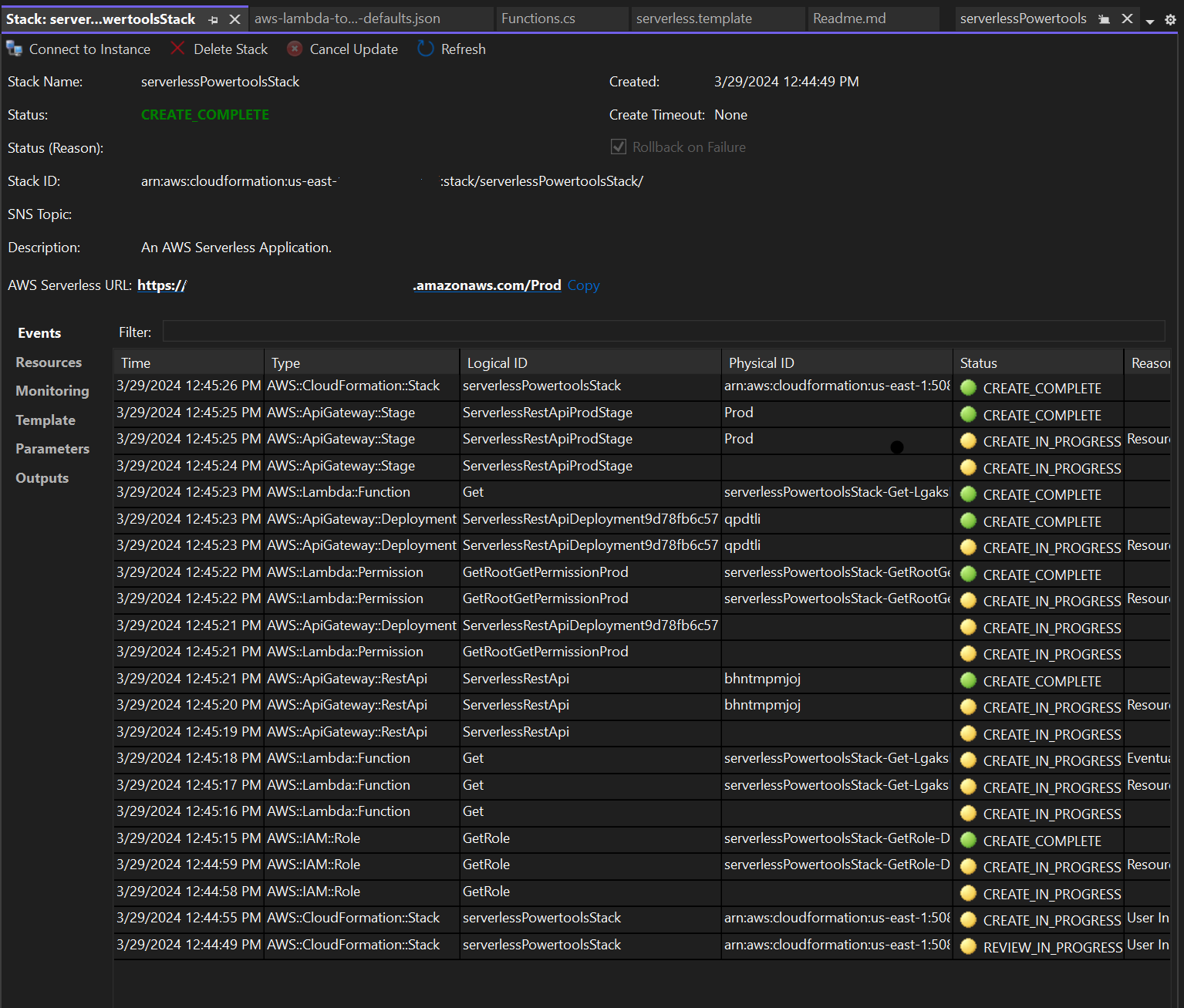The height and width of the screenshot is (1008, 1184).
Task: Click the Connect to Instance icon
Action: tap(13, 48)
